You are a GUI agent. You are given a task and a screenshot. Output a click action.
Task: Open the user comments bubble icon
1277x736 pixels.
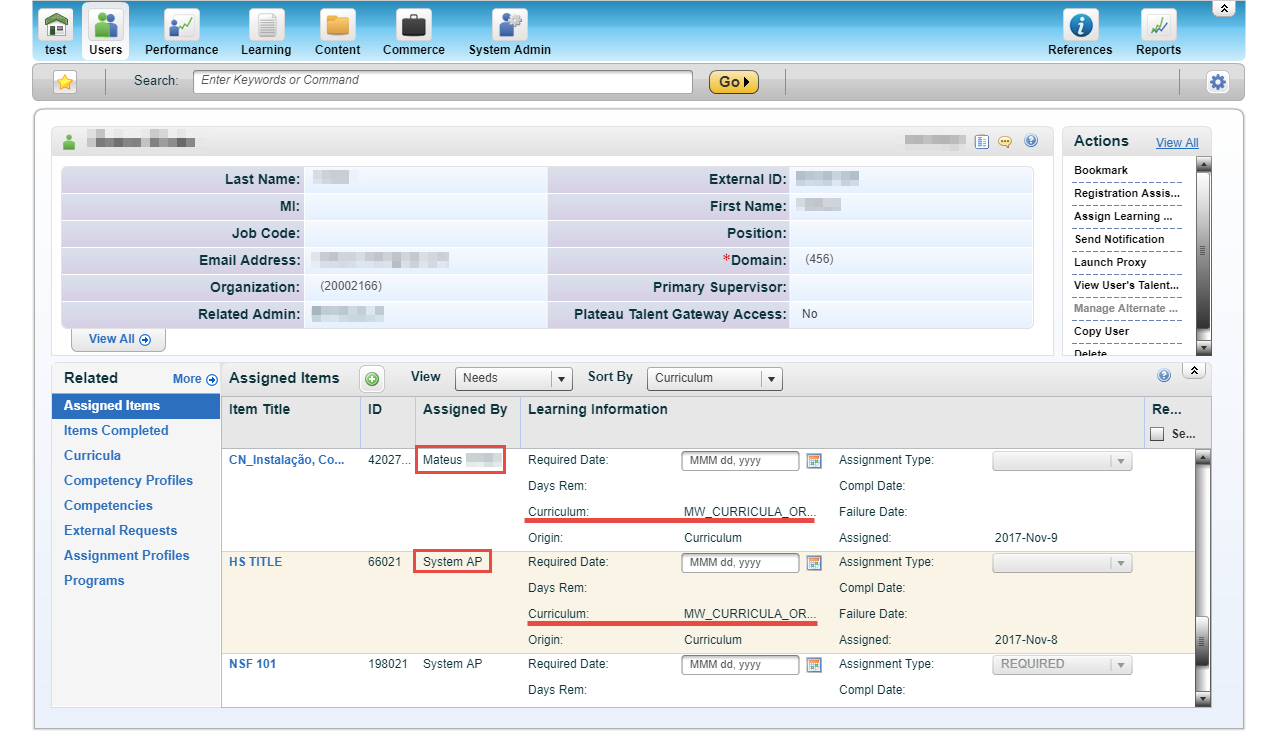[1005, 142]
